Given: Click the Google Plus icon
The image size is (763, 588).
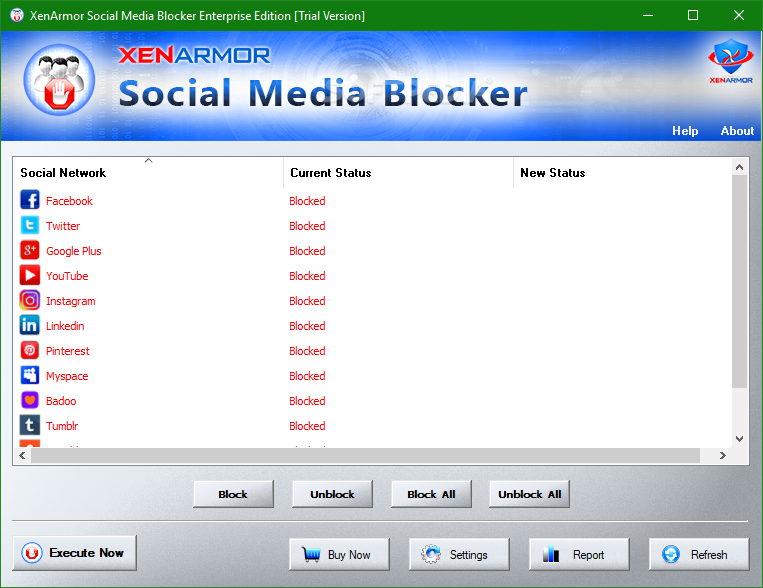Looking at the screenshot, I should click(x=30, y=250).
